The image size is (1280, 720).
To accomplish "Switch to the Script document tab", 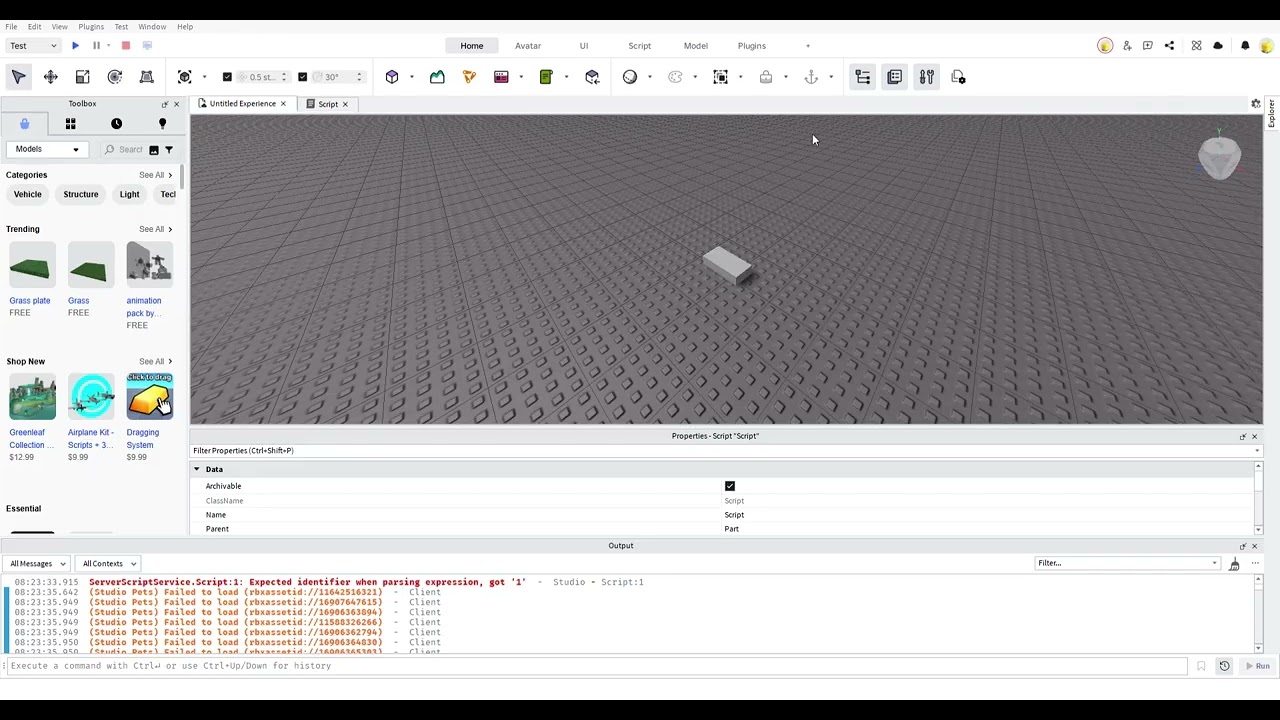I will (328, 104).
